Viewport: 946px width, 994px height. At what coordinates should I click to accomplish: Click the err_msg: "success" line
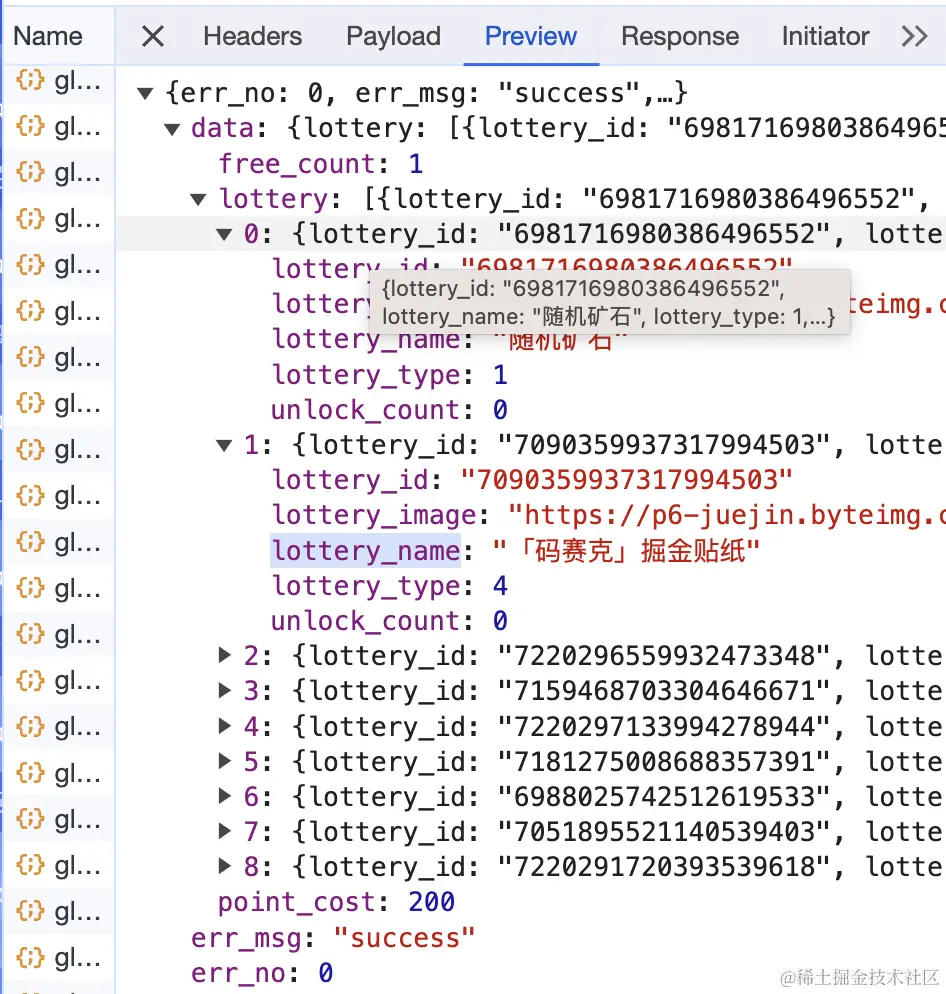[x=333, y=938]
